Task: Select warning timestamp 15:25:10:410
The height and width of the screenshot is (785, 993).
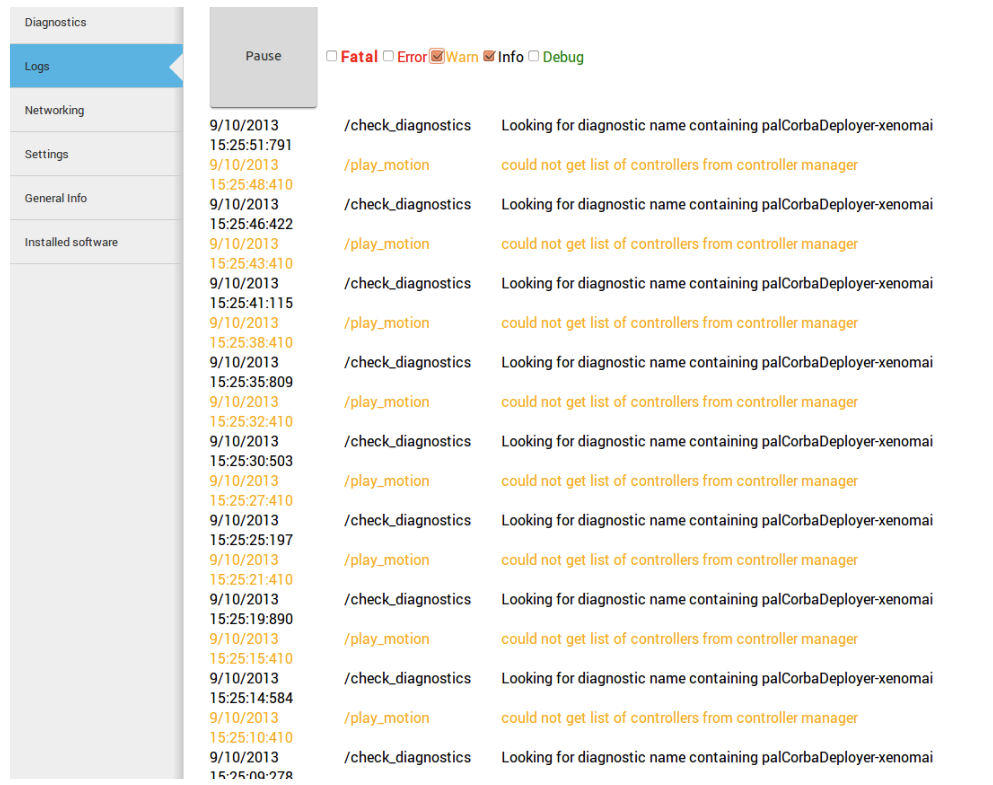Action: click(251, 738)
